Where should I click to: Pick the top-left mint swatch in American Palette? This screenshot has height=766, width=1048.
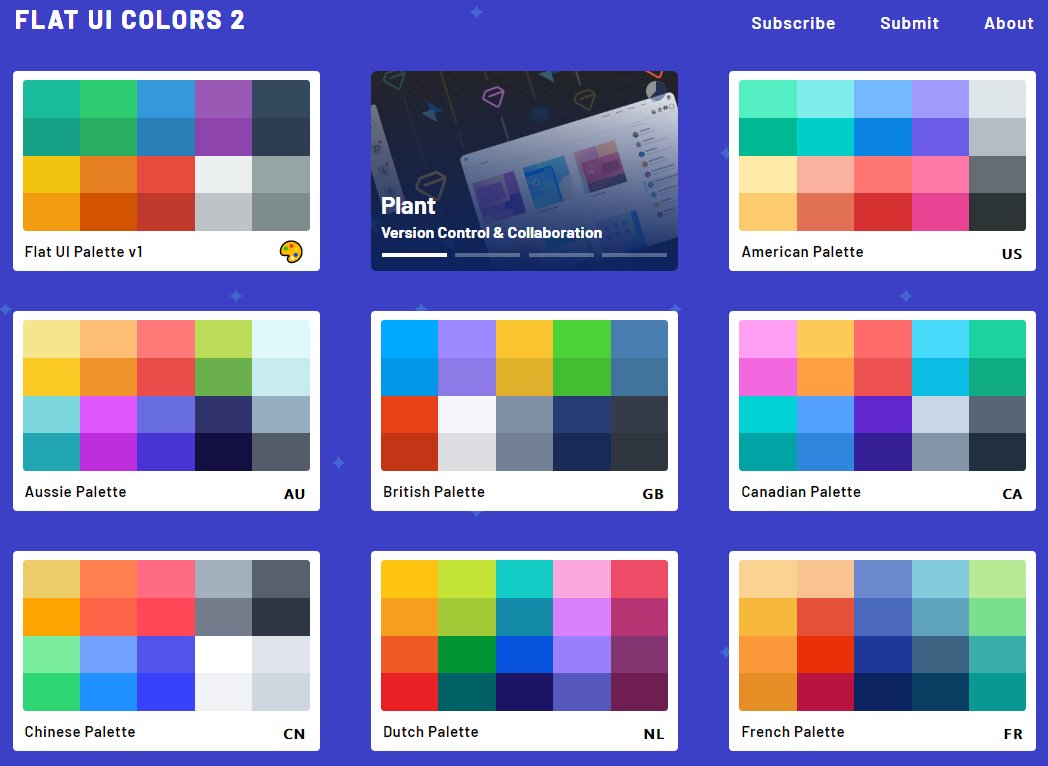tap(767, 99)
